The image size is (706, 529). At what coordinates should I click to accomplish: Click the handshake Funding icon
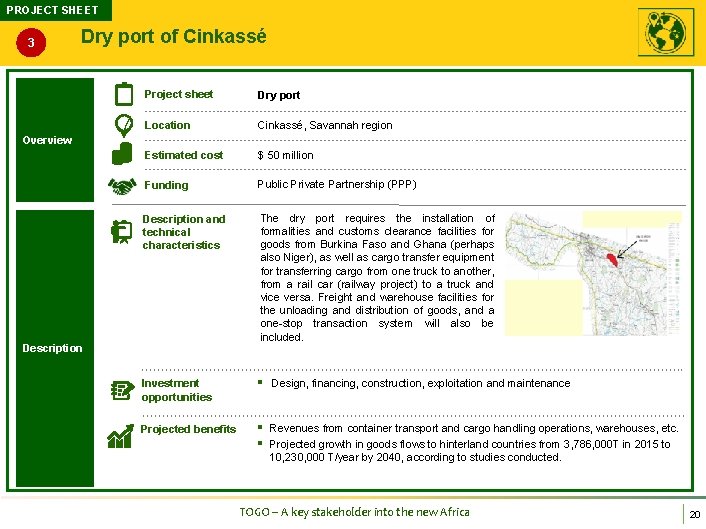(122, 185)
